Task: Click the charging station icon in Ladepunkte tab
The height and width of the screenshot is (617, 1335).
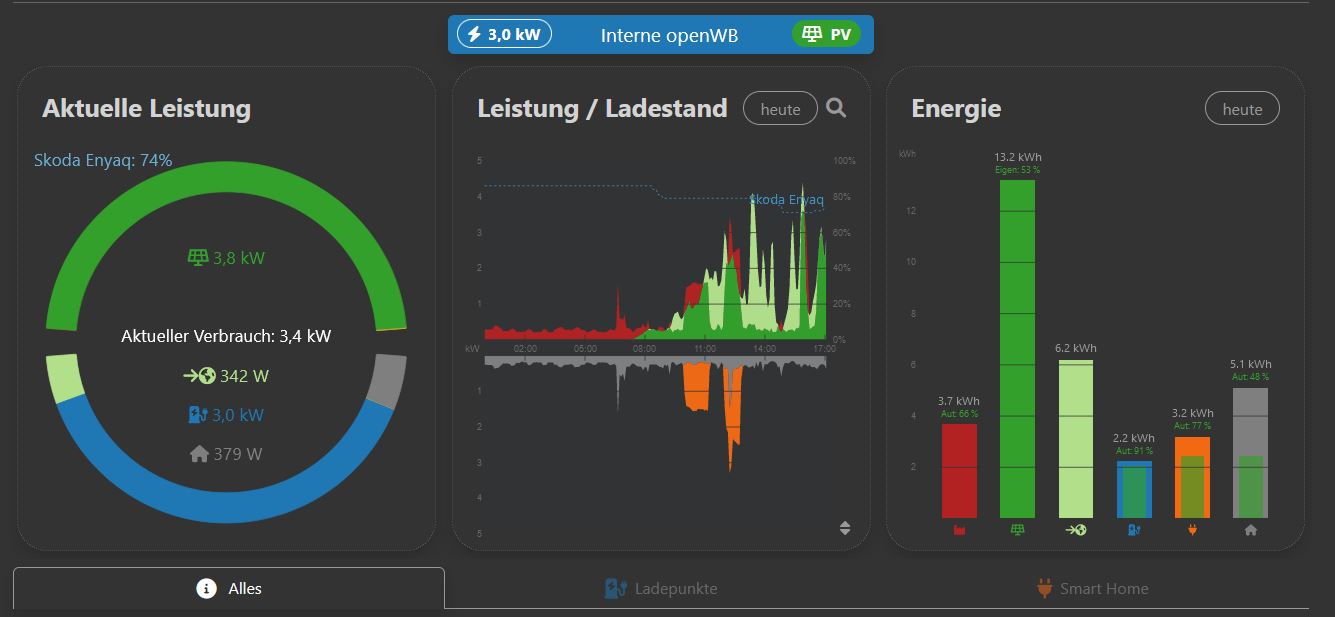Action: tap(615, 588)
